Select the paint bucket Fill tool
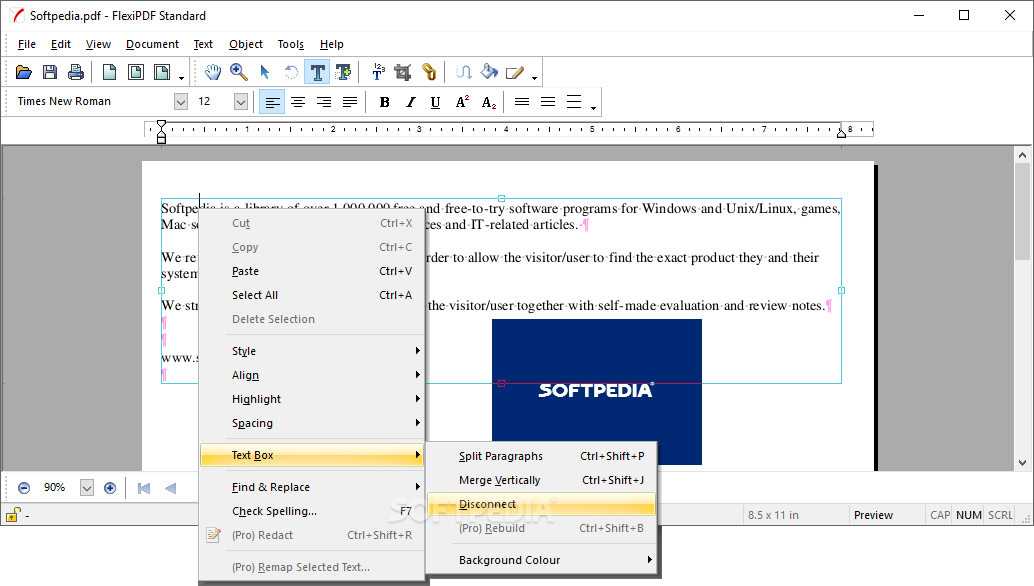 coord(489,72)
